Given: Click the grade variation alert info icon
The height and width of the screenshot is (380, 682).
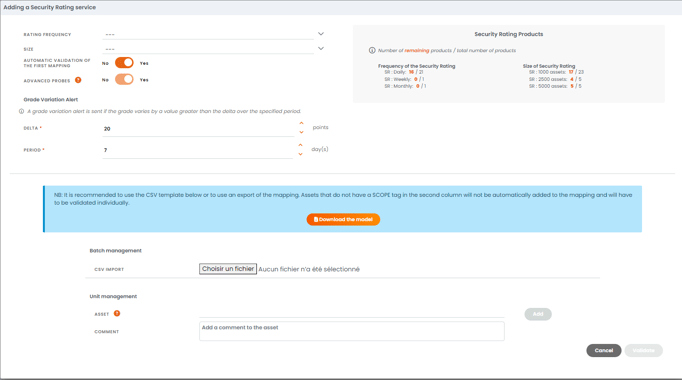Looking at the screenshot, I should (21, 111).
